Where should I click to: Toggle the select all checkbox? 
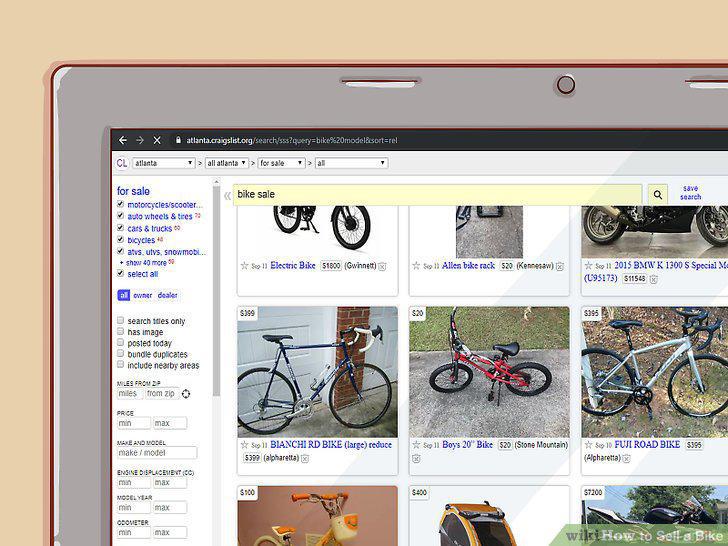(120, 273)
